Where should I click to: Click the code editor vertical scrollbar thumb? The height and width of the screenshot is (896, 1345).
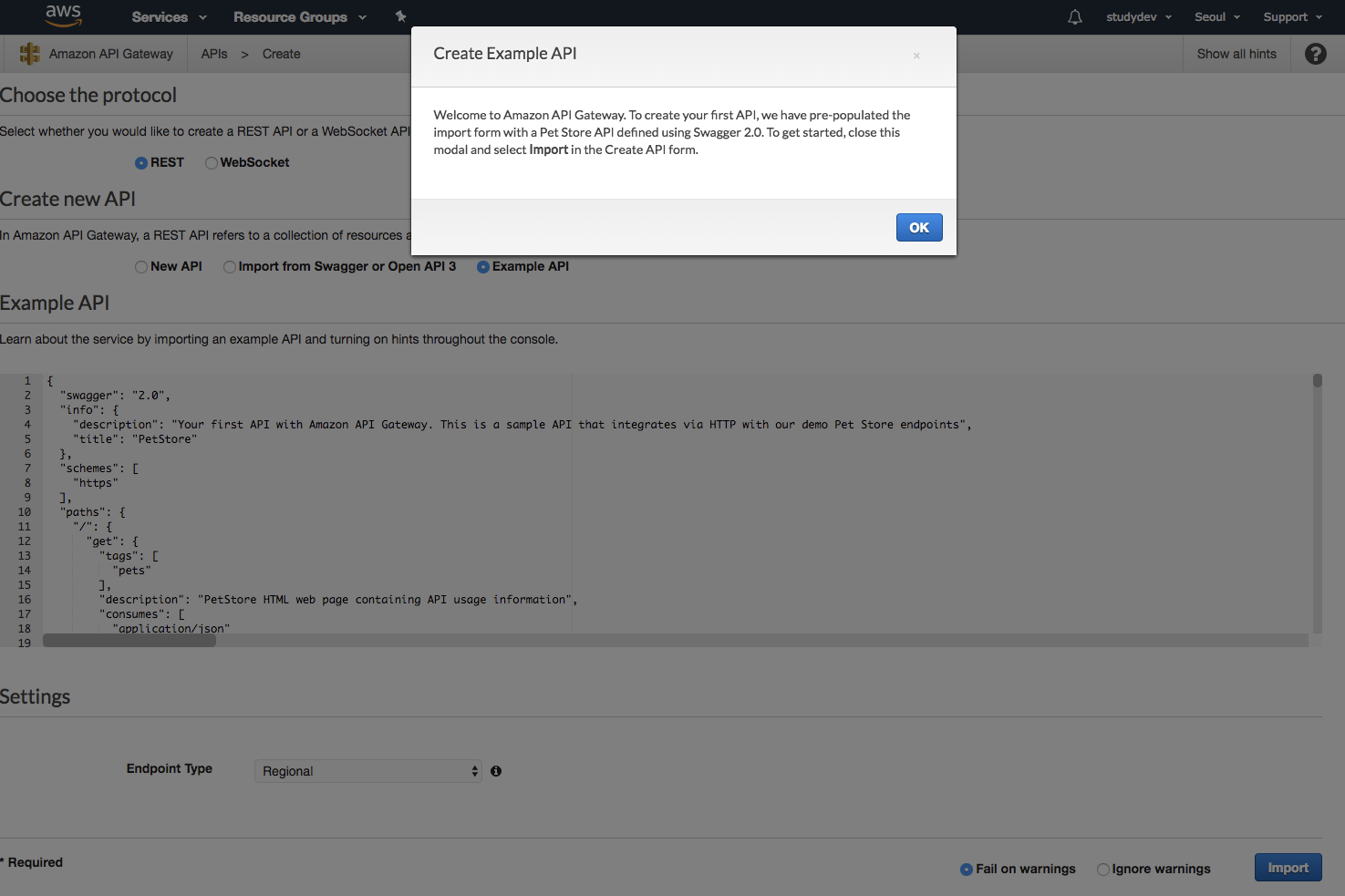point(1318,380)
